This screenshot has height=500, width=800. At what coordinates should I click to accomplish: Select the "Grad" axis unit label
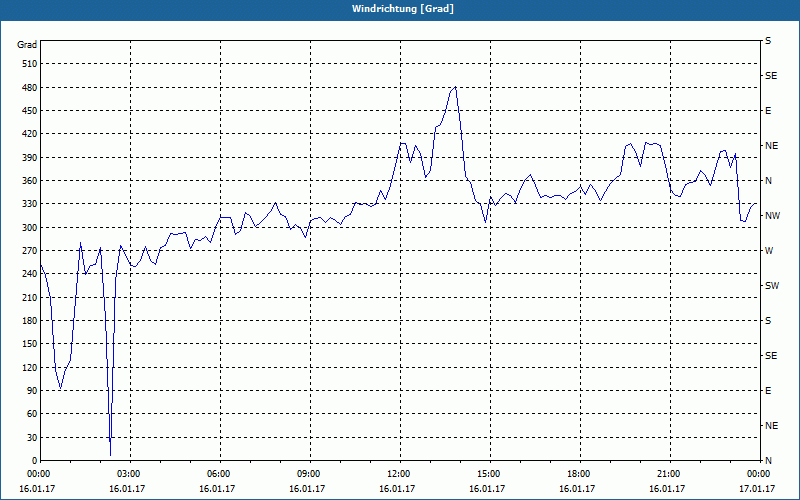(x=27, y=45)
